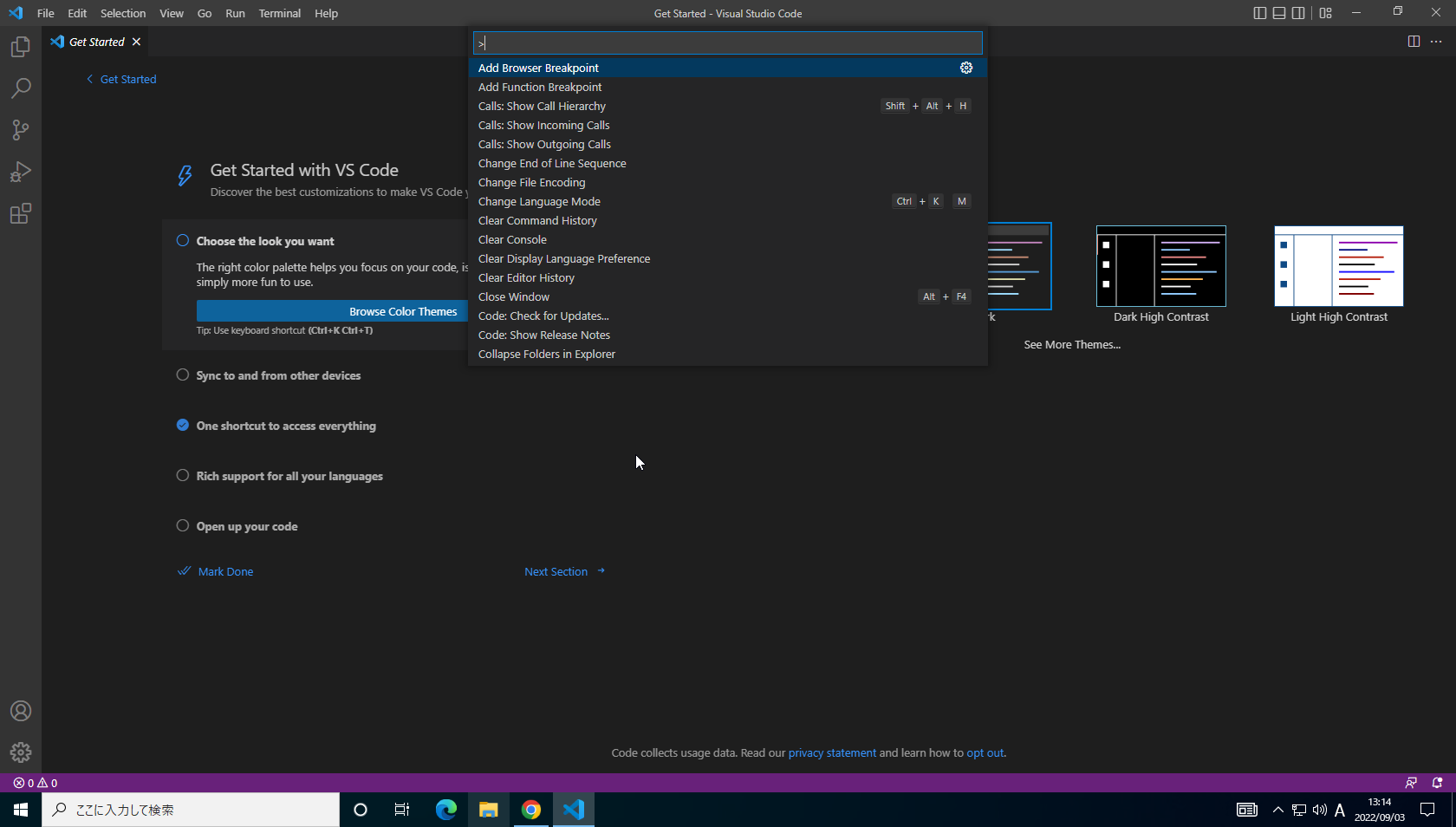
Task: Open the Run menu
Action: (235, 13)
